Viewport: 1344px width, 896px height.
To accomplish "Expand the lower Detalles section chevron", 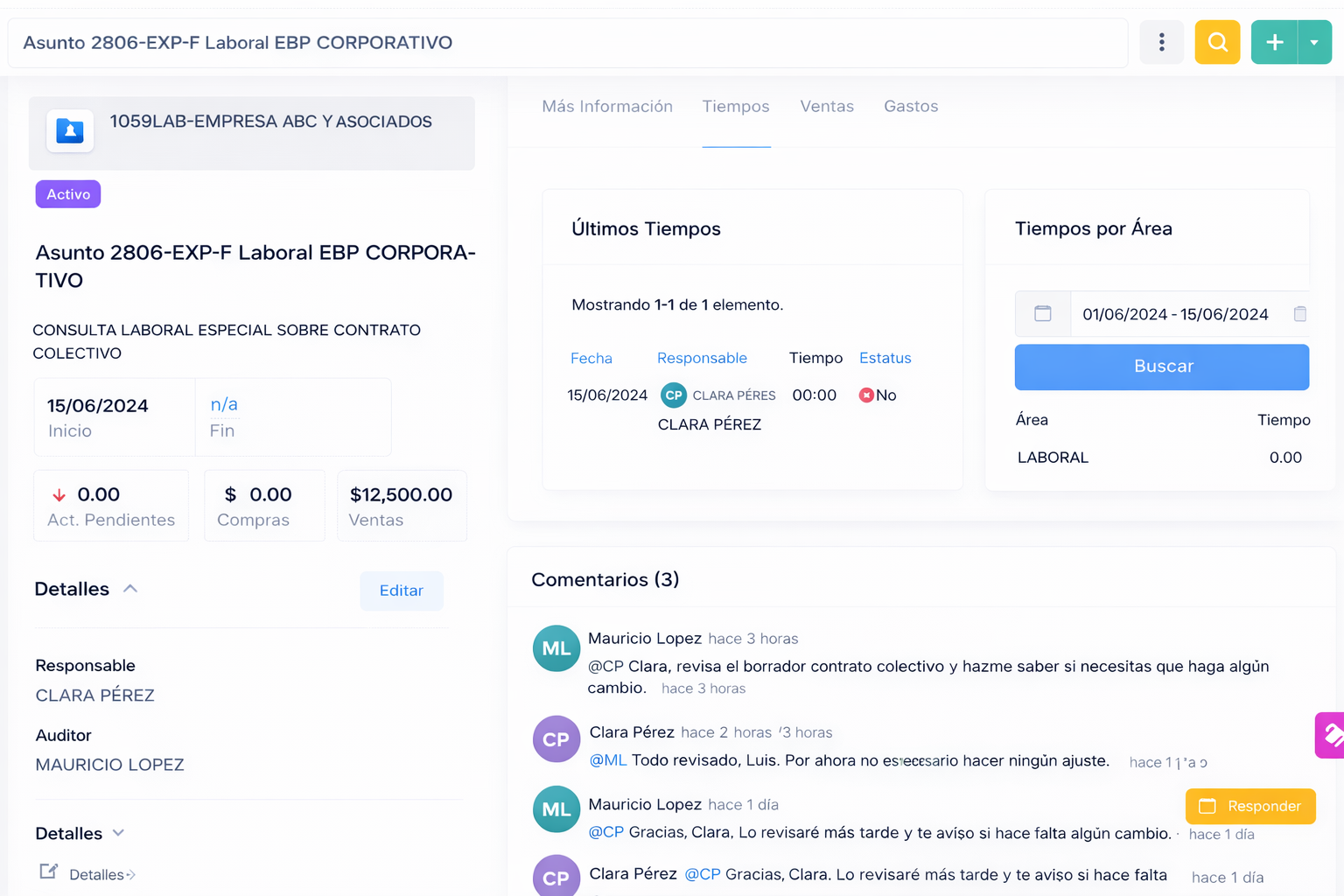I will point(119,833).
